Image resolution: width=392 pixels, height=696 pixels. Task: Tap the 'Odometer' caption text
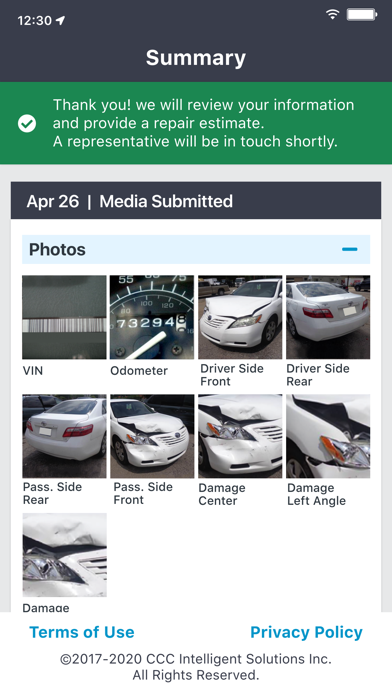[x=139, y=371]
